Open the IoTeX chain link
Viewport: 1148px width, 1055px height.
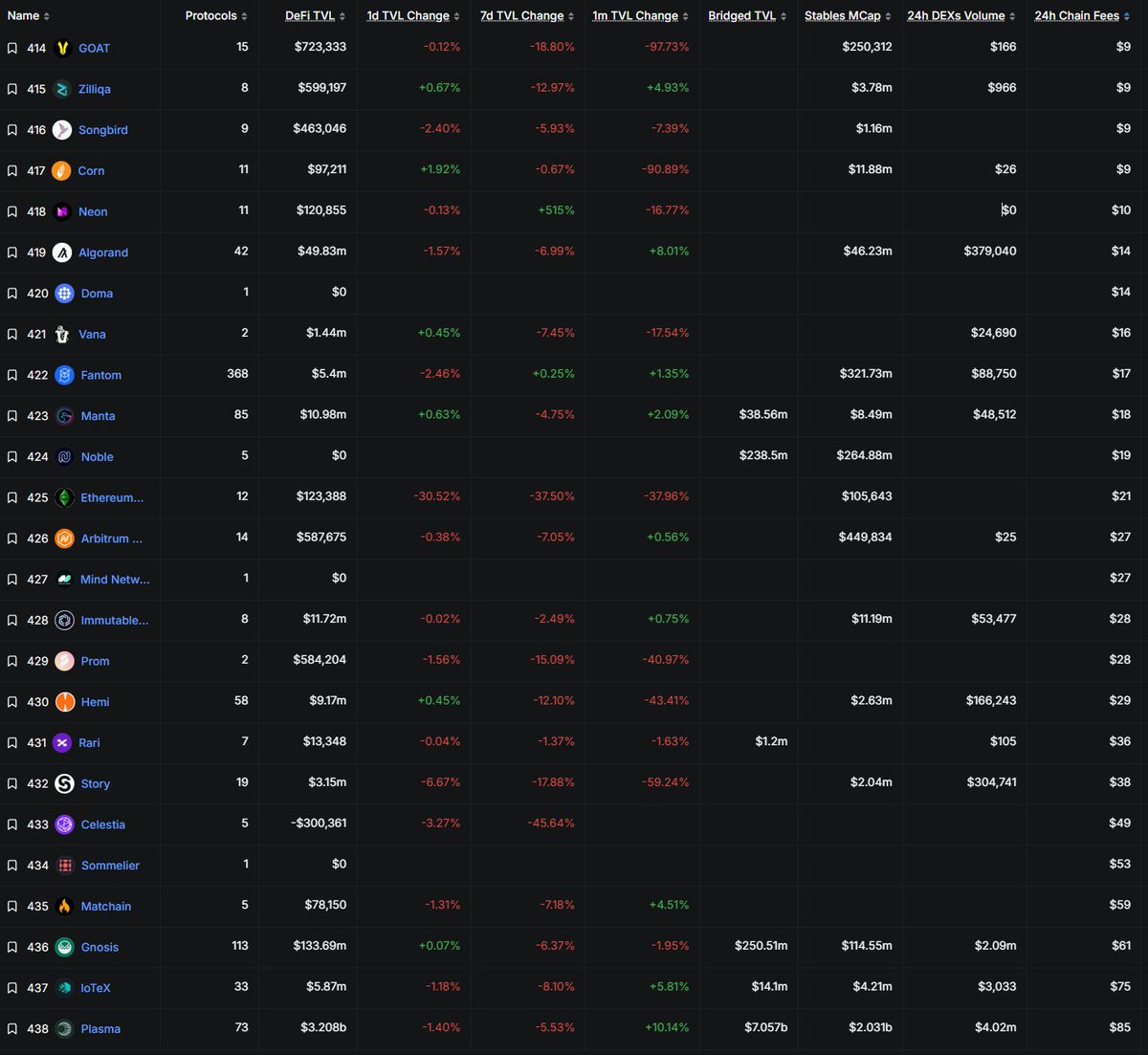click(x=96, y=988)
